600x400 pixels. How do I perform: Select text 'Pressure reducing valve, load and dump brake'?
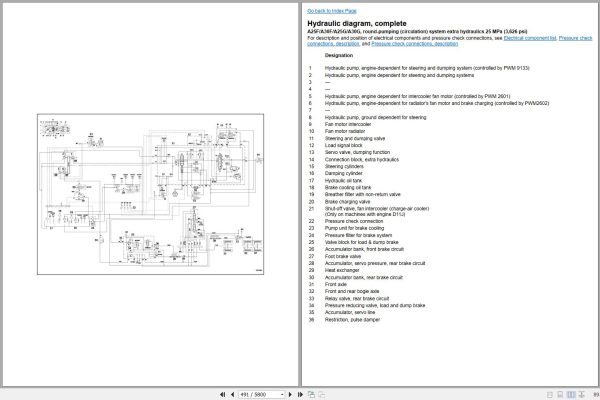click(375, 305)
